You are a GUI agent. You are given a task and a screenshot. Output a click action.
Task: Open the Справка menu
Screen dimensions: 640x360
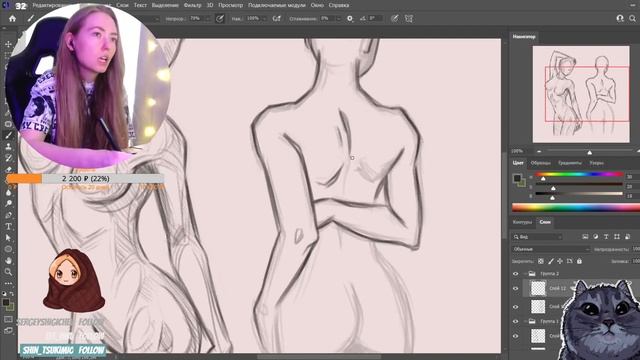point(339,5)
